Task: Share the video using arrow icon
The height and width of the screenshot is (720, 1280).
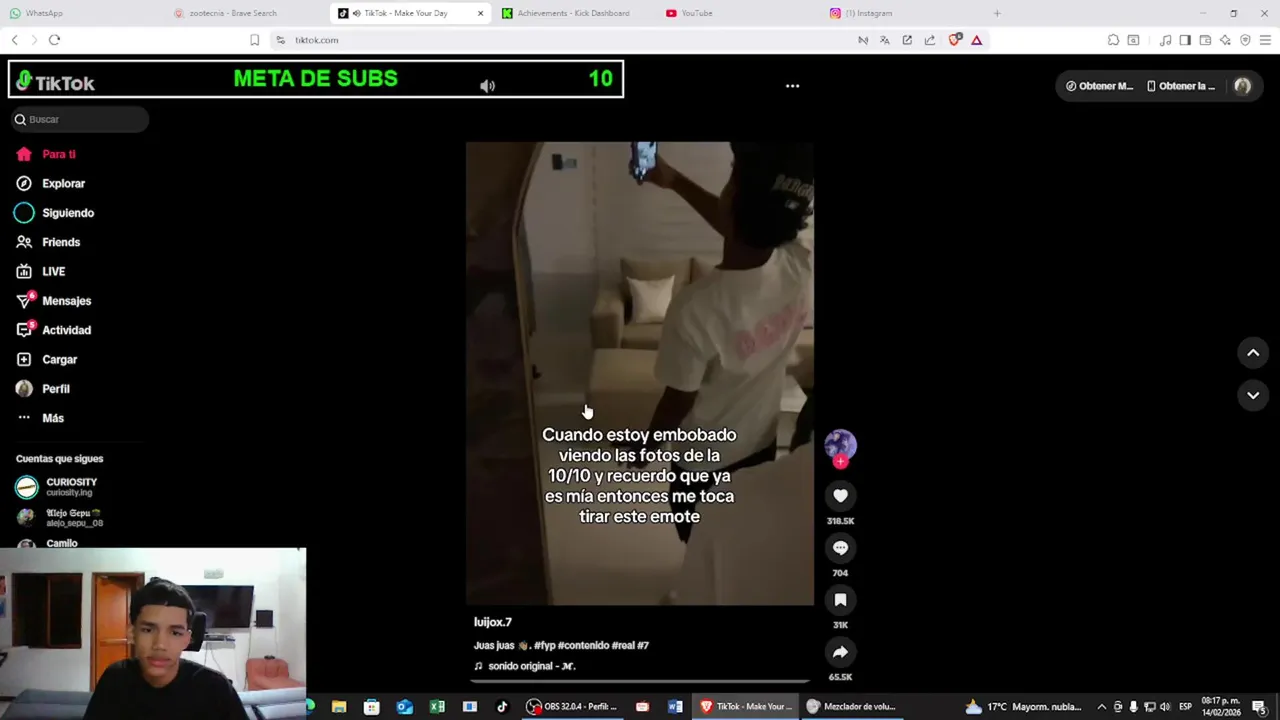Action: (840, 652)
